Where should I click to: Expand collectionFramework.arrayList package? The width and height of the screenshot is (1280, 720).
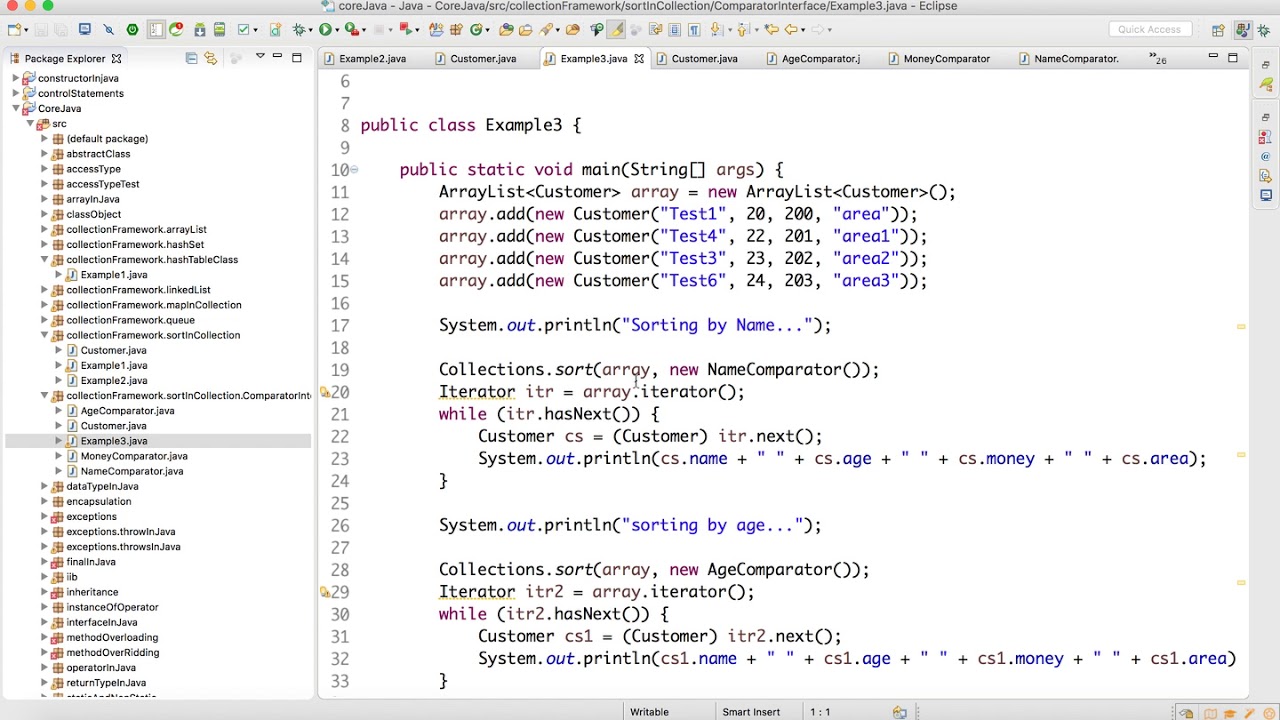tap(44, 229)
